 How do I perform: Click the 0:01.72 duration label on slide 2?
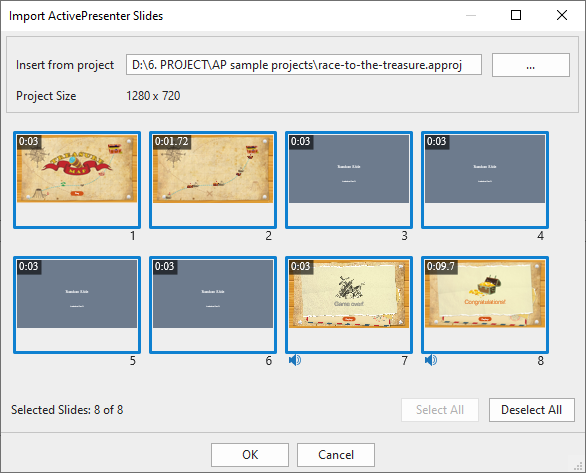tap(172, 142)
